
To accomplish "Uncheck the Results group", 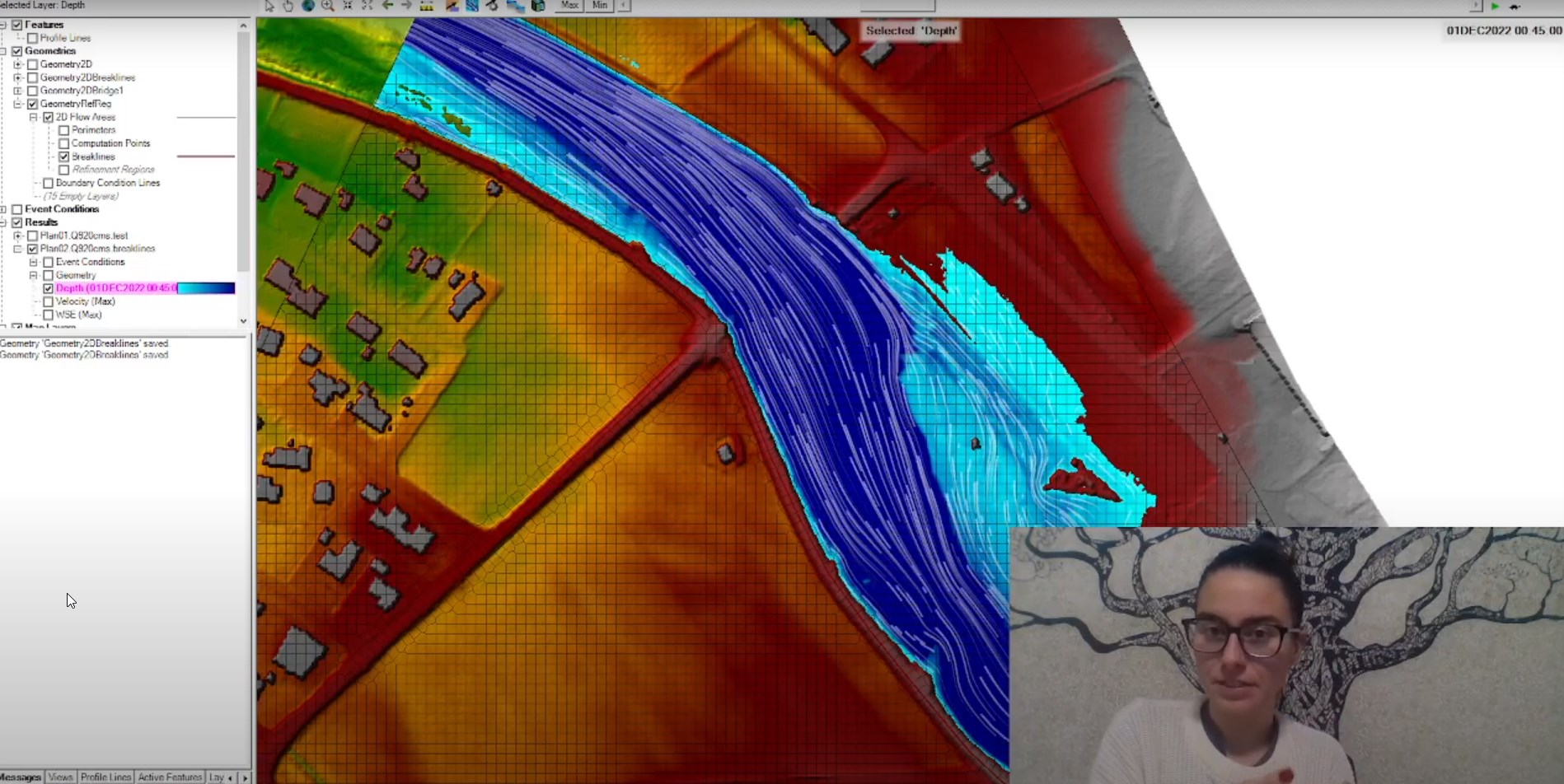I will (16, 222).
